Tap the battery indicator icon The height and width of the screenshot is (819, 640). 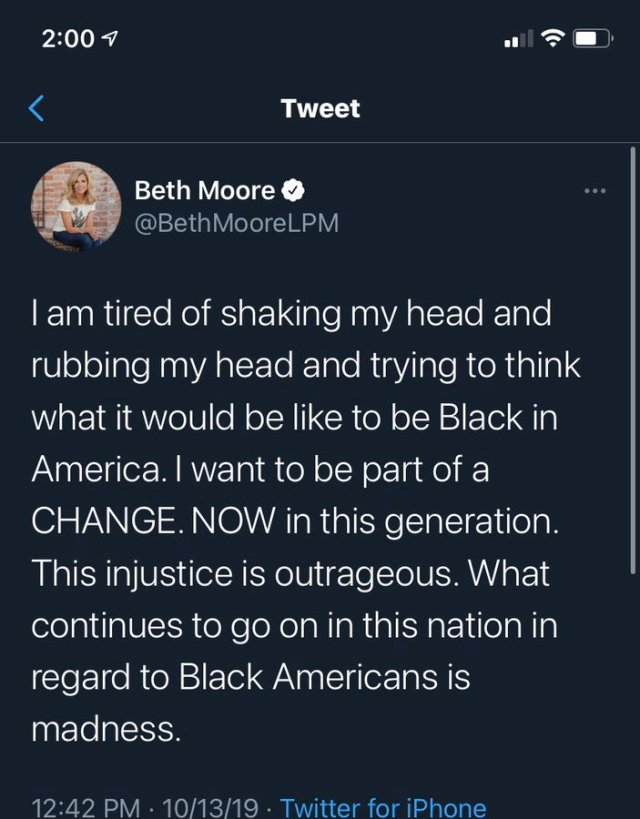pyautogui.click(x=594, y=40)
